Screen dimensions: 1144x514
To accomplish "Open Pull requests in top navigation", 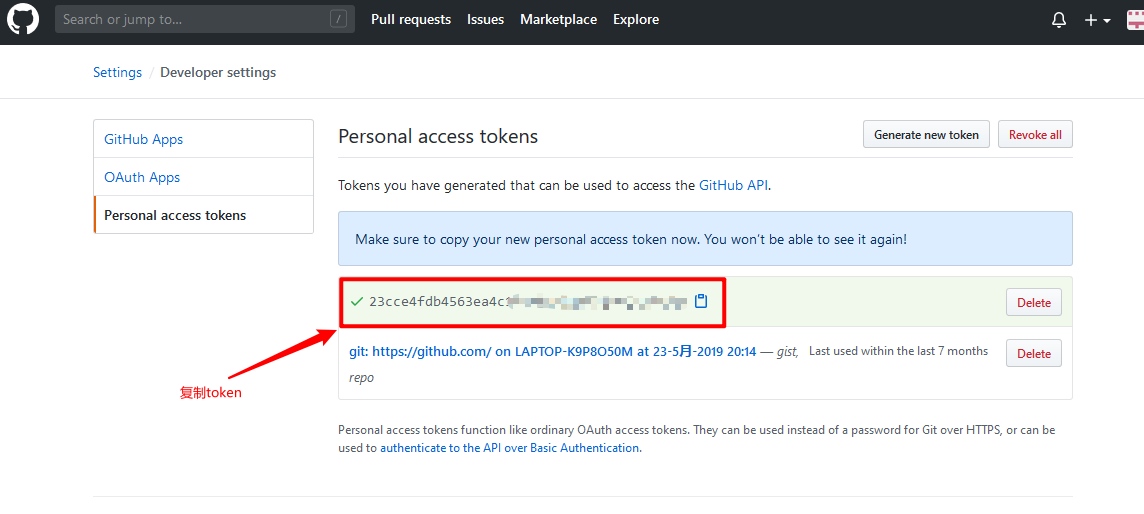I will (x=411, y=19).
